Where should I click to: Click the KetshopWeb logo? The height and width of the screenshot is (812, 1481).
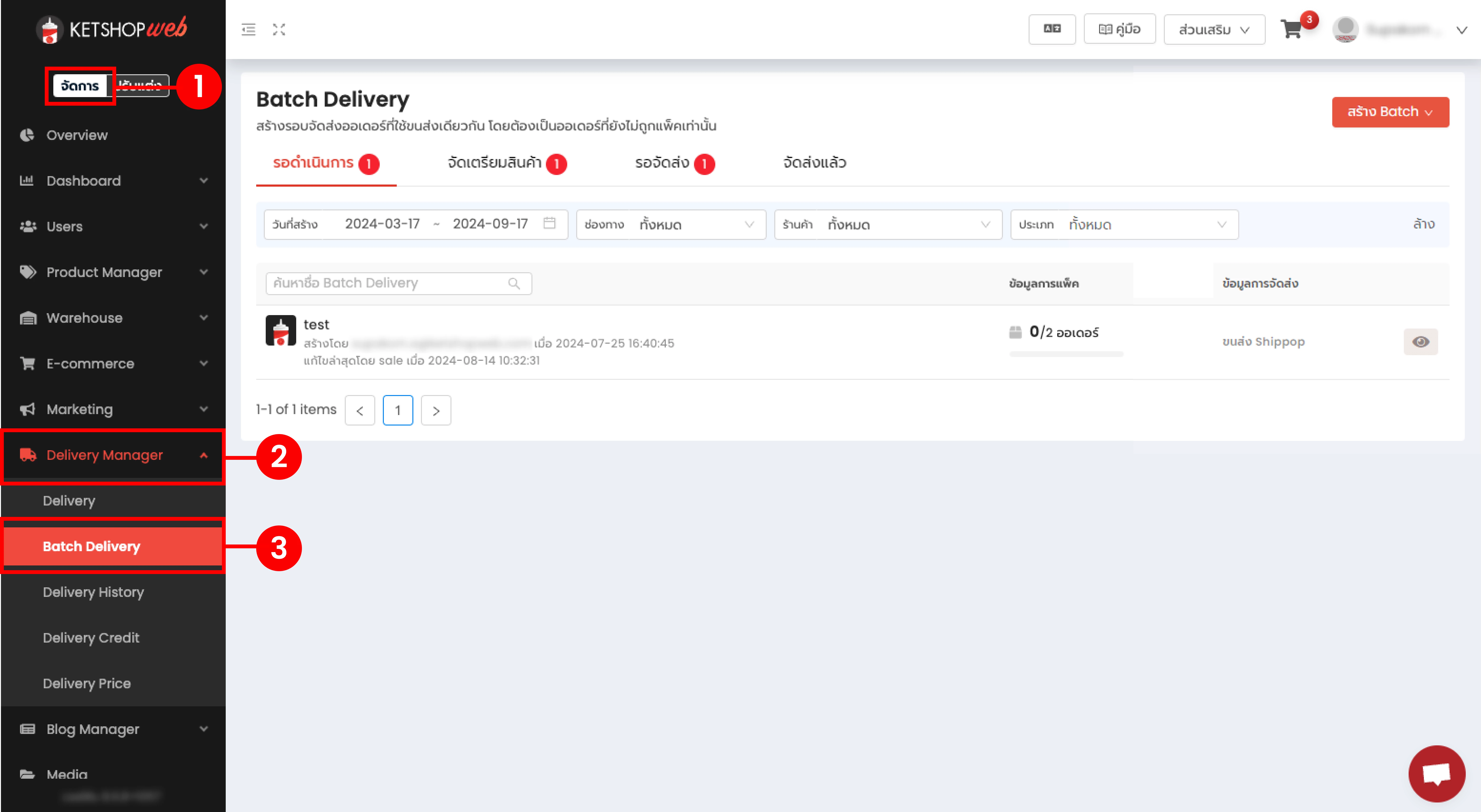point(111,29)
